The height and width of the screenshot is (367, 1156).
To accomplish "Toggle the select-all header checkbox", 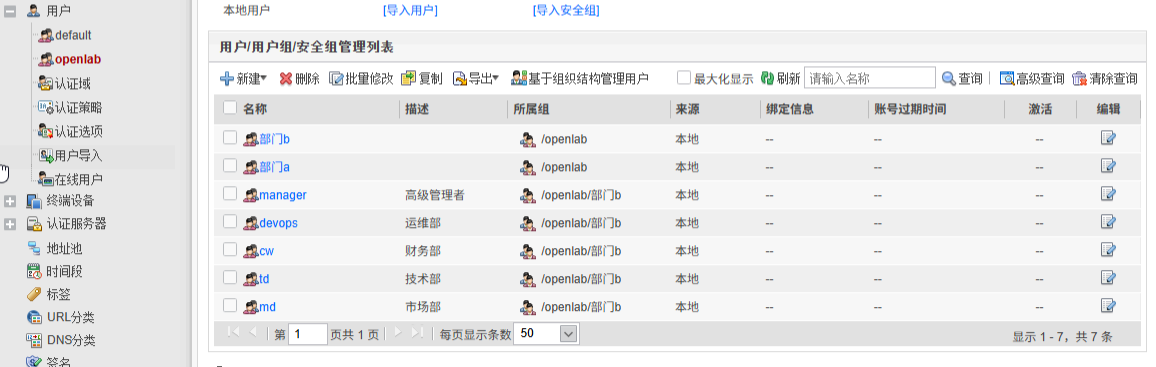I will click(230, 108).
